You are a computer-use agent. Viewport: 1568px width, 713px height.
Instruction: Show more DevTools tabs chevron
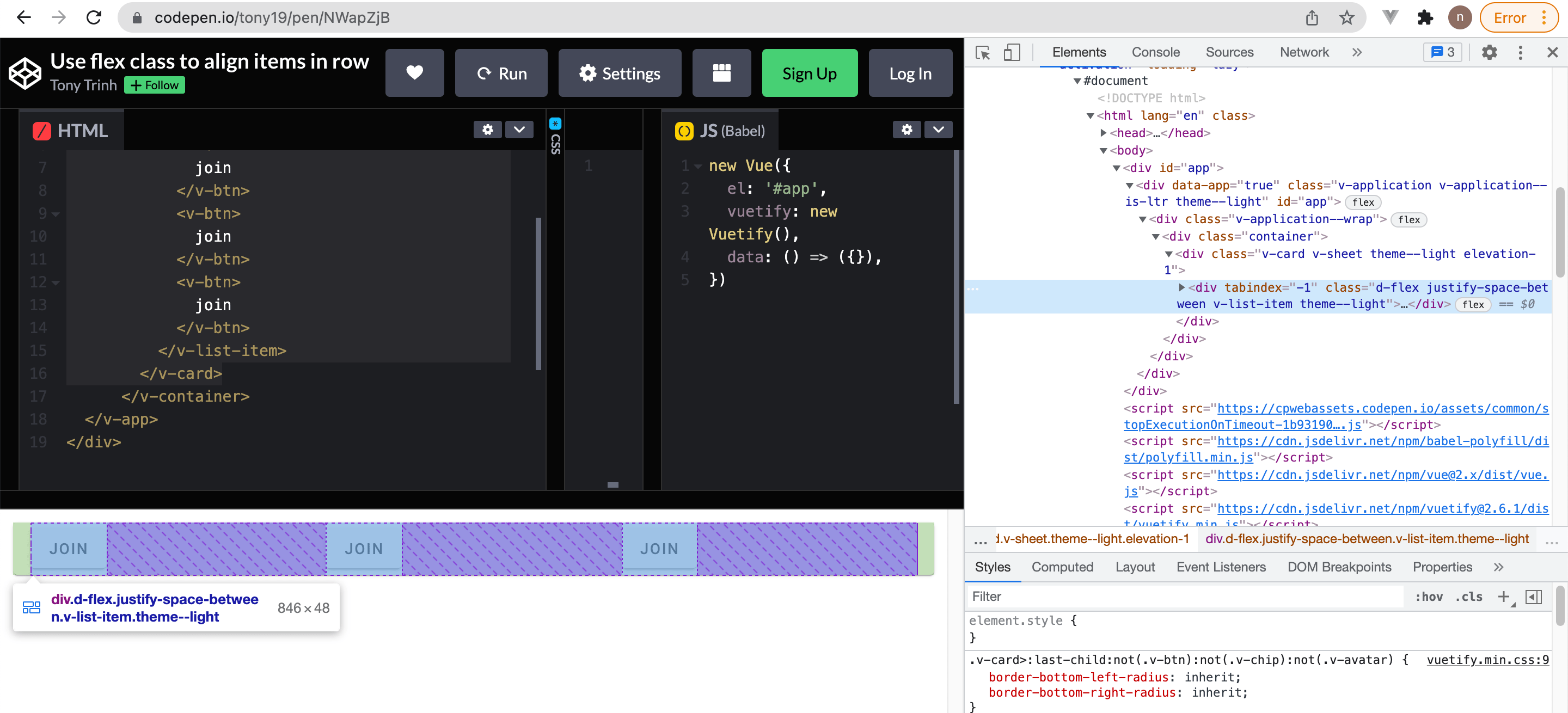1356,53
